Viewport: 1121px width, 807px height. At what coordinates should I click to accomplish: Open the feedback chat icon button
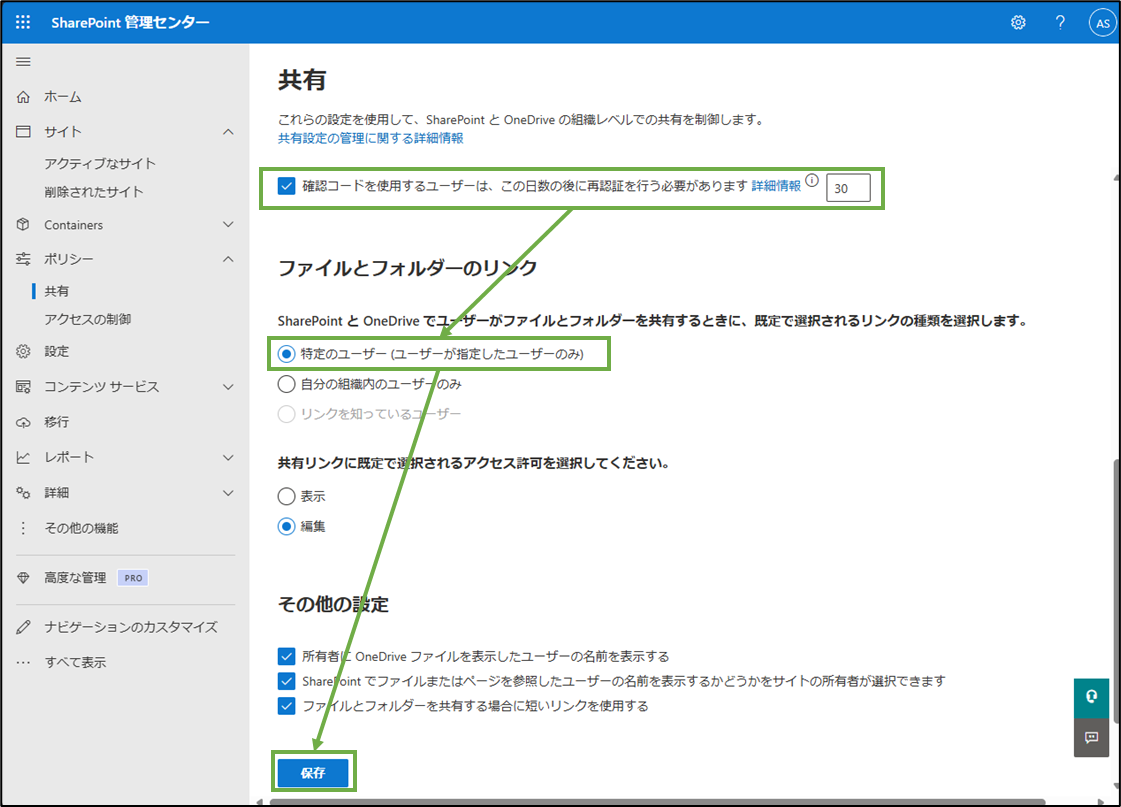[1092, 737]
